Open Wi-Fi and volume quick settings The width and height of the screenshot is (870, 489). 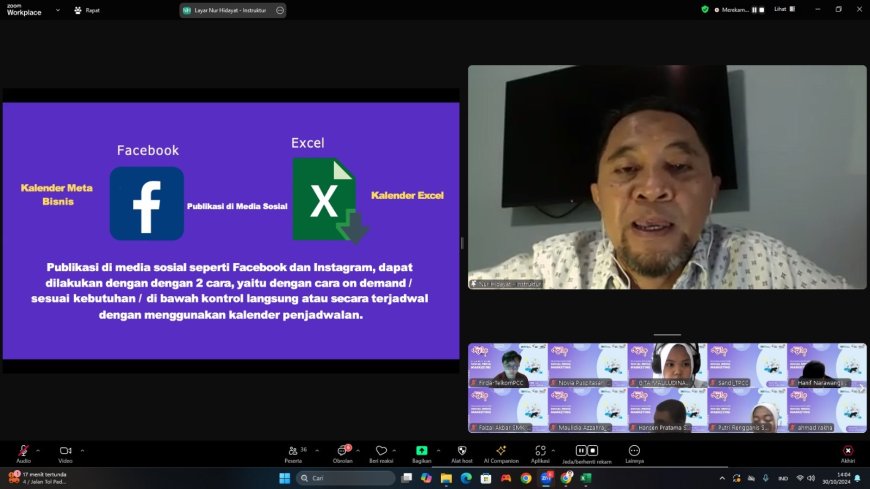[806, 478]
